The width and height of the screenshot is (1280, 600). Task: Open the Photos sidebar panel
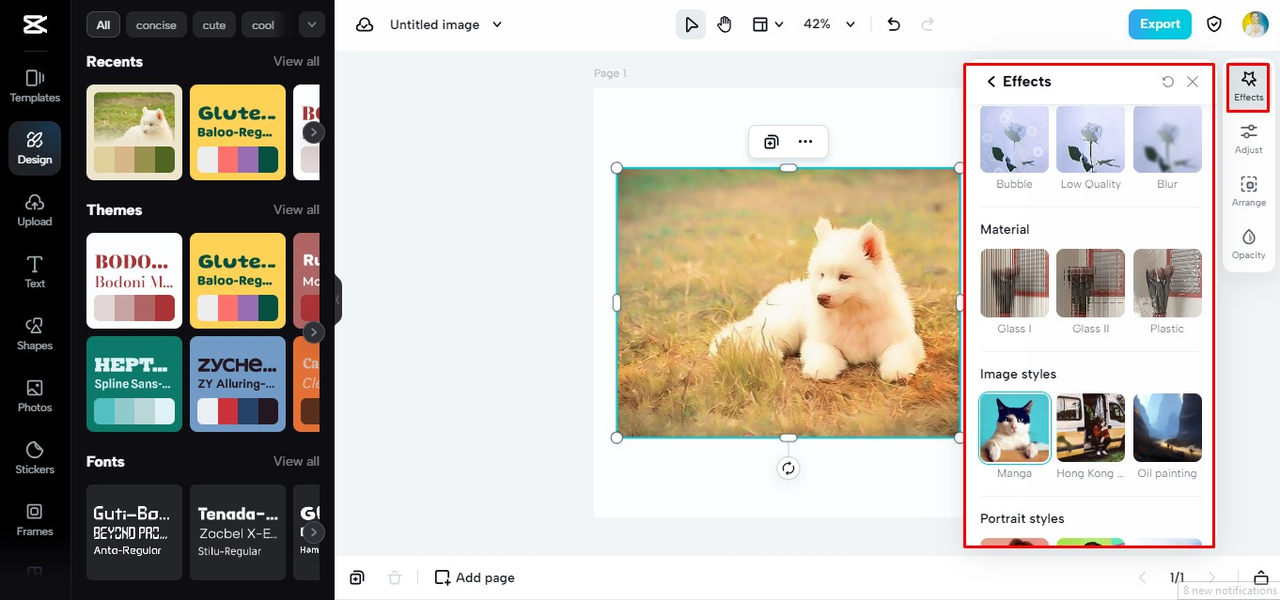(x=35, y=396)
